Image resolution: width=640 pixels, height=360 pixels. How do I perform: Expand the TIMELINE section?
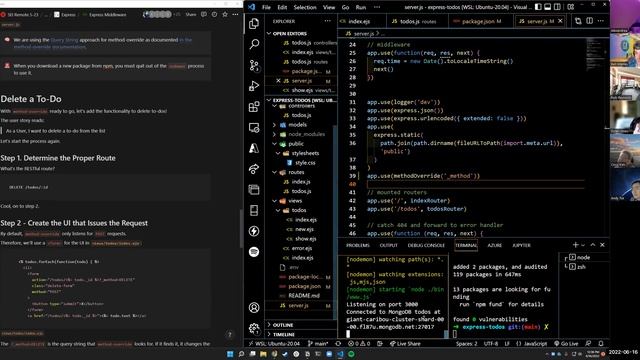click(301, 334)
